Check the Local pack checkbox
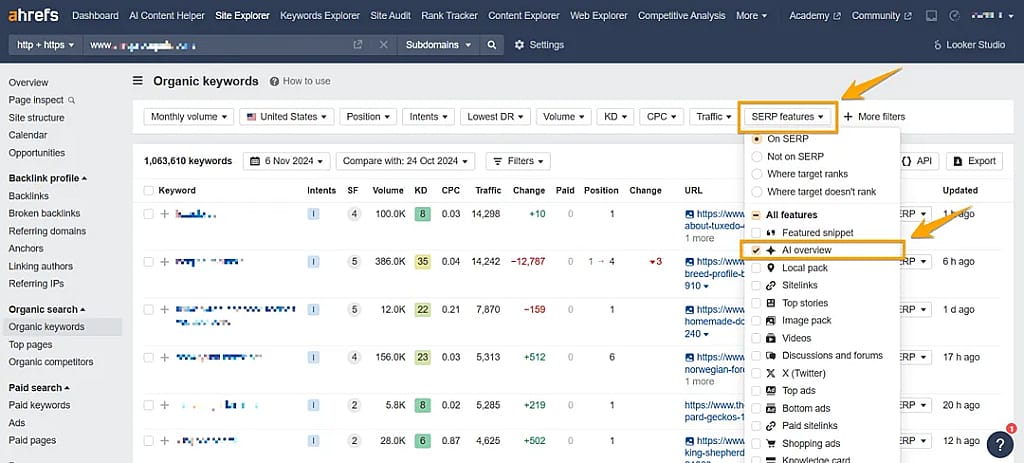The width and height of the screenshot is (1024, 463). pos(756,268)
